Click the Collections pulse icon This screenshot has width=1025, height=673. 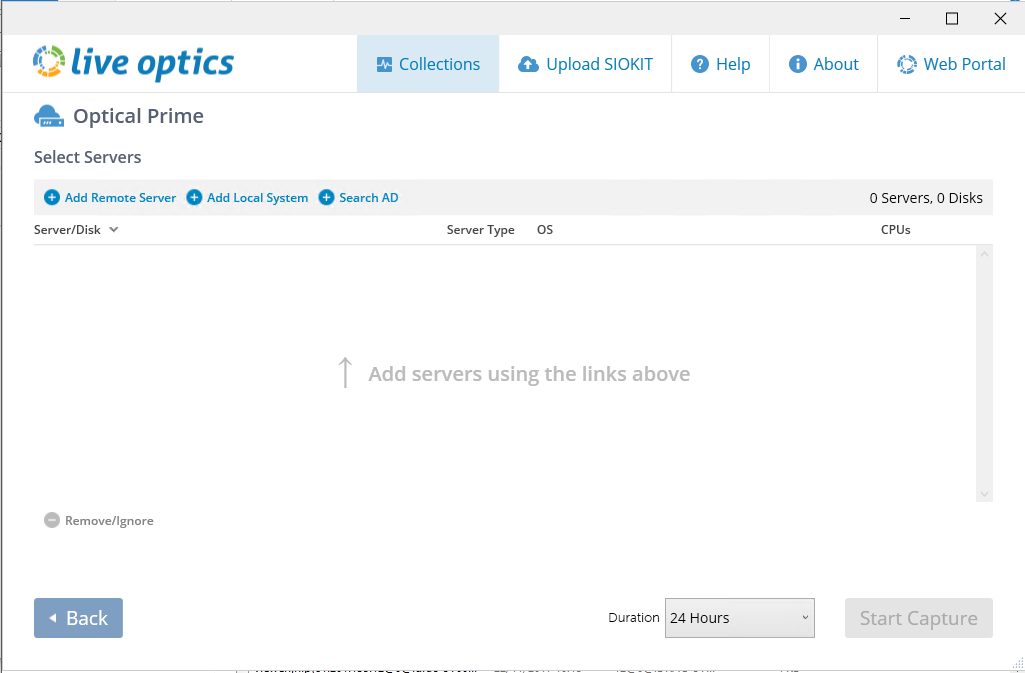(384, 64)
